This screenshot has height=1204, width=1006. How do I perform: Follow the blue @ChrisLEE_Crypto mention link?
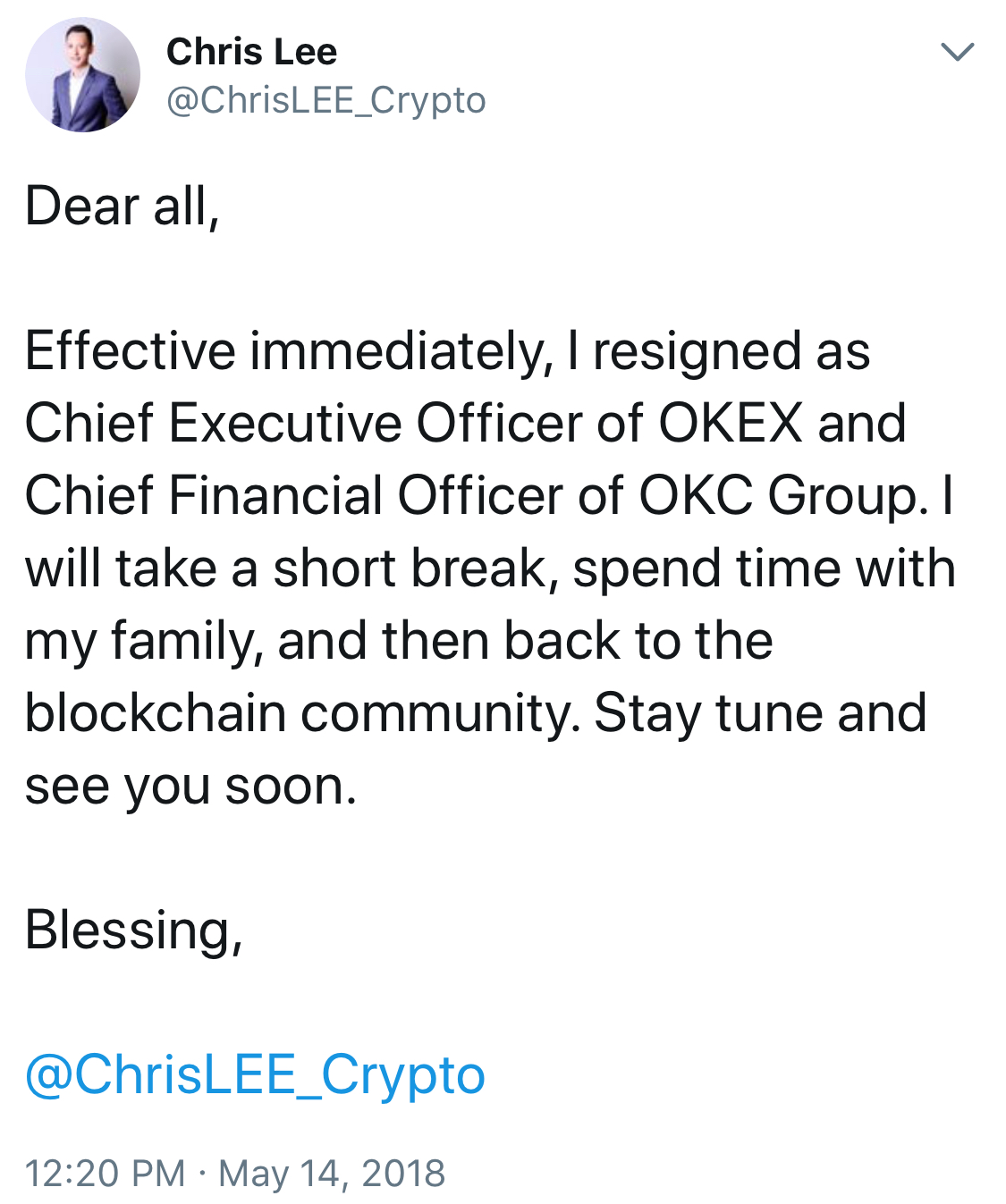(x=255, y=1074)
